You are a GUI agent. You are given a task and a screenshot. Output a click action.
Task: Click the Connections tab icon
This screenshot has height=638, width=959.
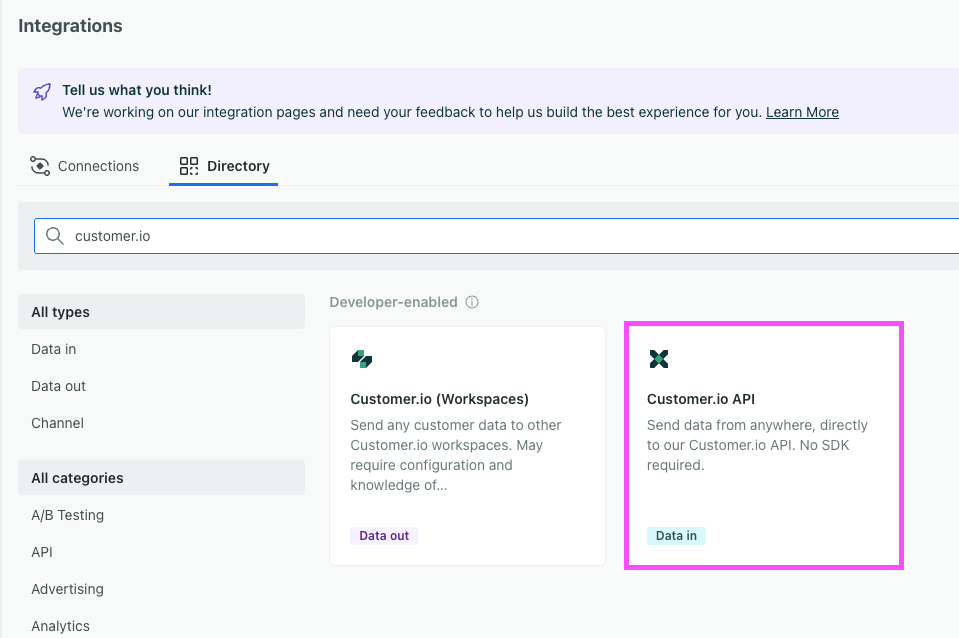pyautogui.click(x=40, y=166)
